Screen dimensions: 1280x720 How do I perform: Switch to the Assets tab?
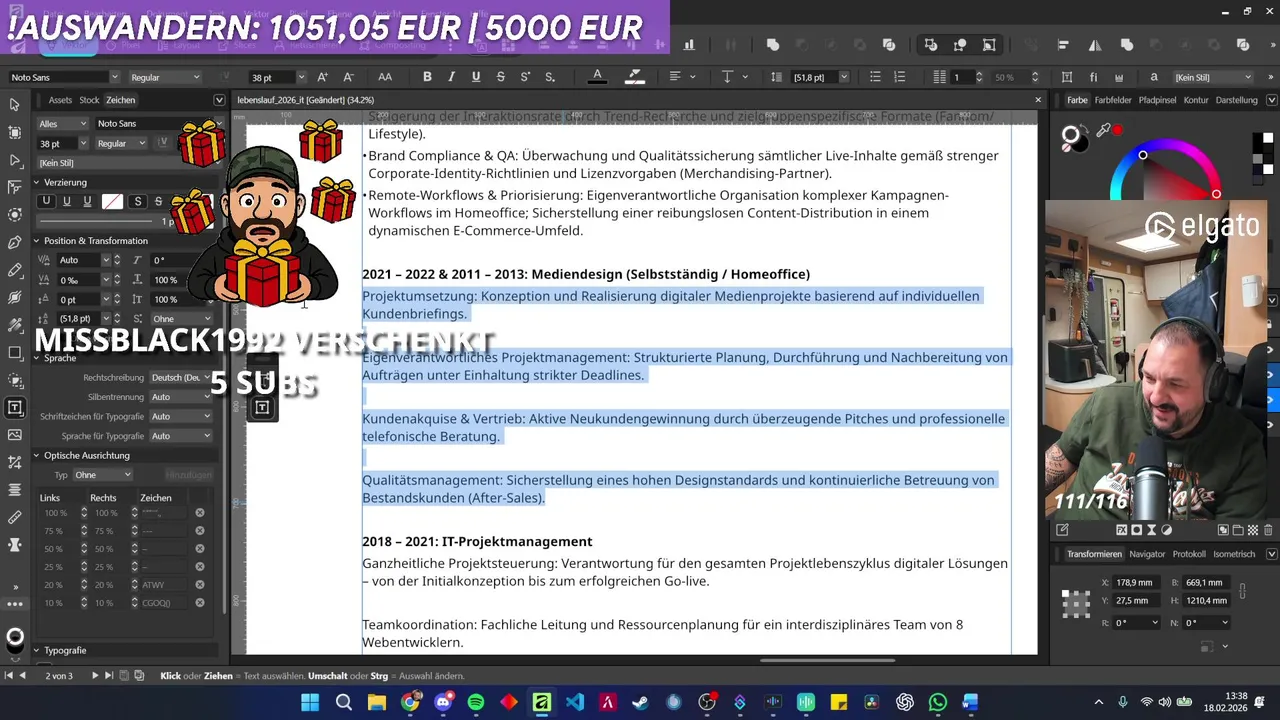[x=60, y=100]
